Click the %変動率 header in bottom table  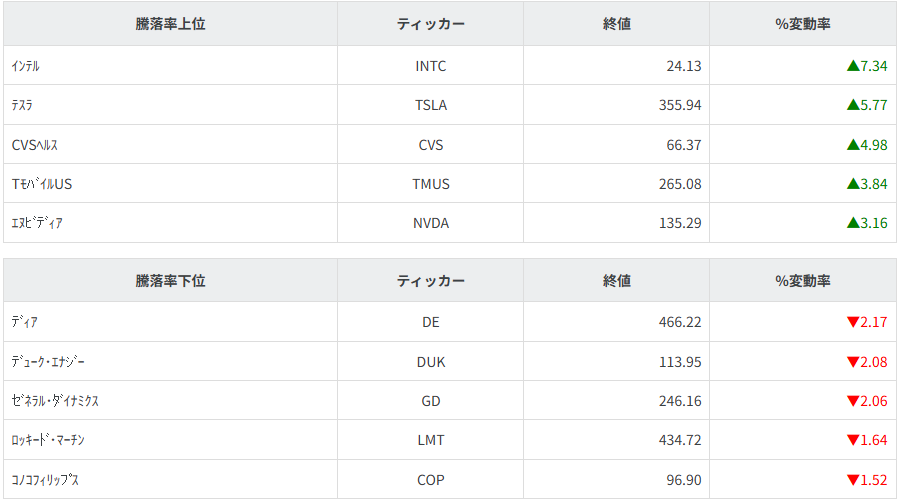[x=803, y=281]
